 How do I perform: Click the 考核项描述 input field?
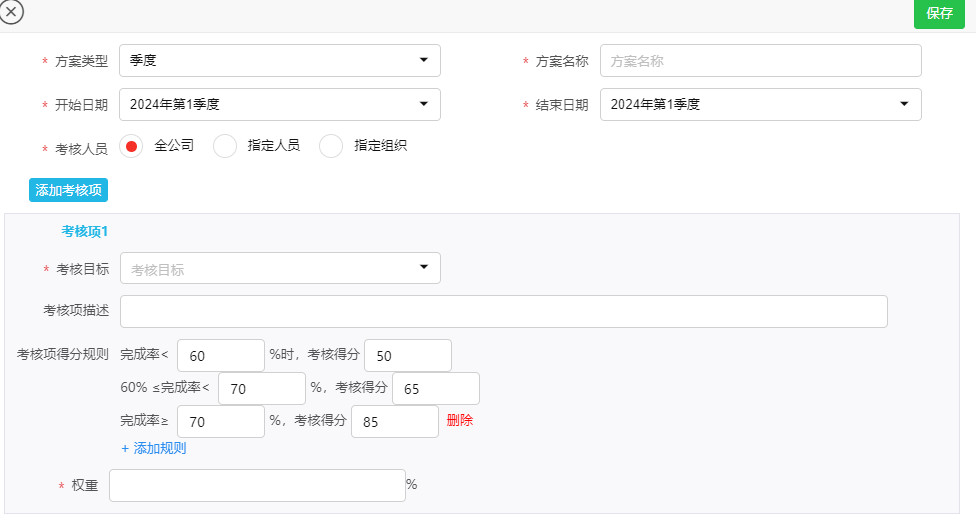click(503, 311)
